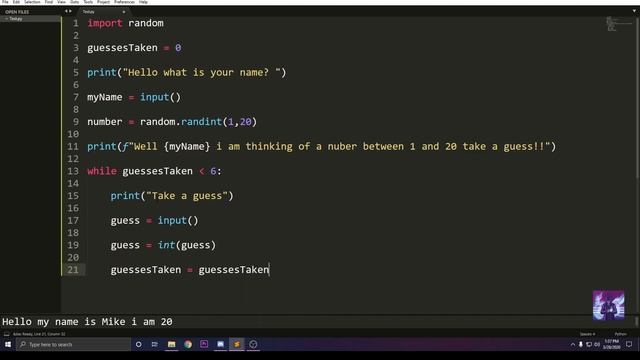
Task: Toggle the sidebar panel switcher icon
Action: click(x=6, y=334)
